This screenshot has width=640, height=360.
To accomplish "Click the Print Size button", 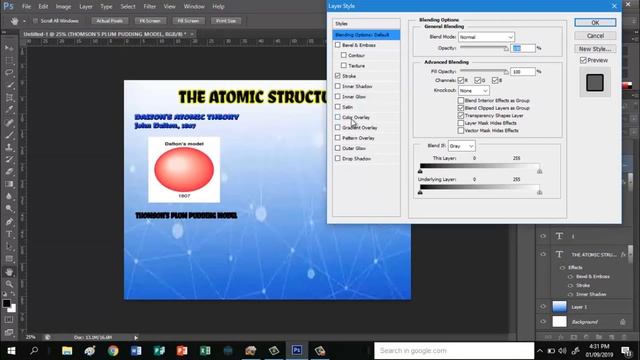I will (226, 21).
